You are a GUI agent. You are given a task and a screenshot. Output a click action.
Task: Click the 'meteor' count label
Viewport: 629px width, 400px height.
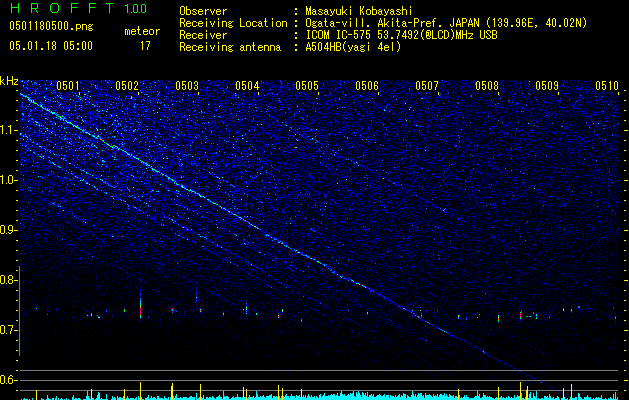(142, 31)
